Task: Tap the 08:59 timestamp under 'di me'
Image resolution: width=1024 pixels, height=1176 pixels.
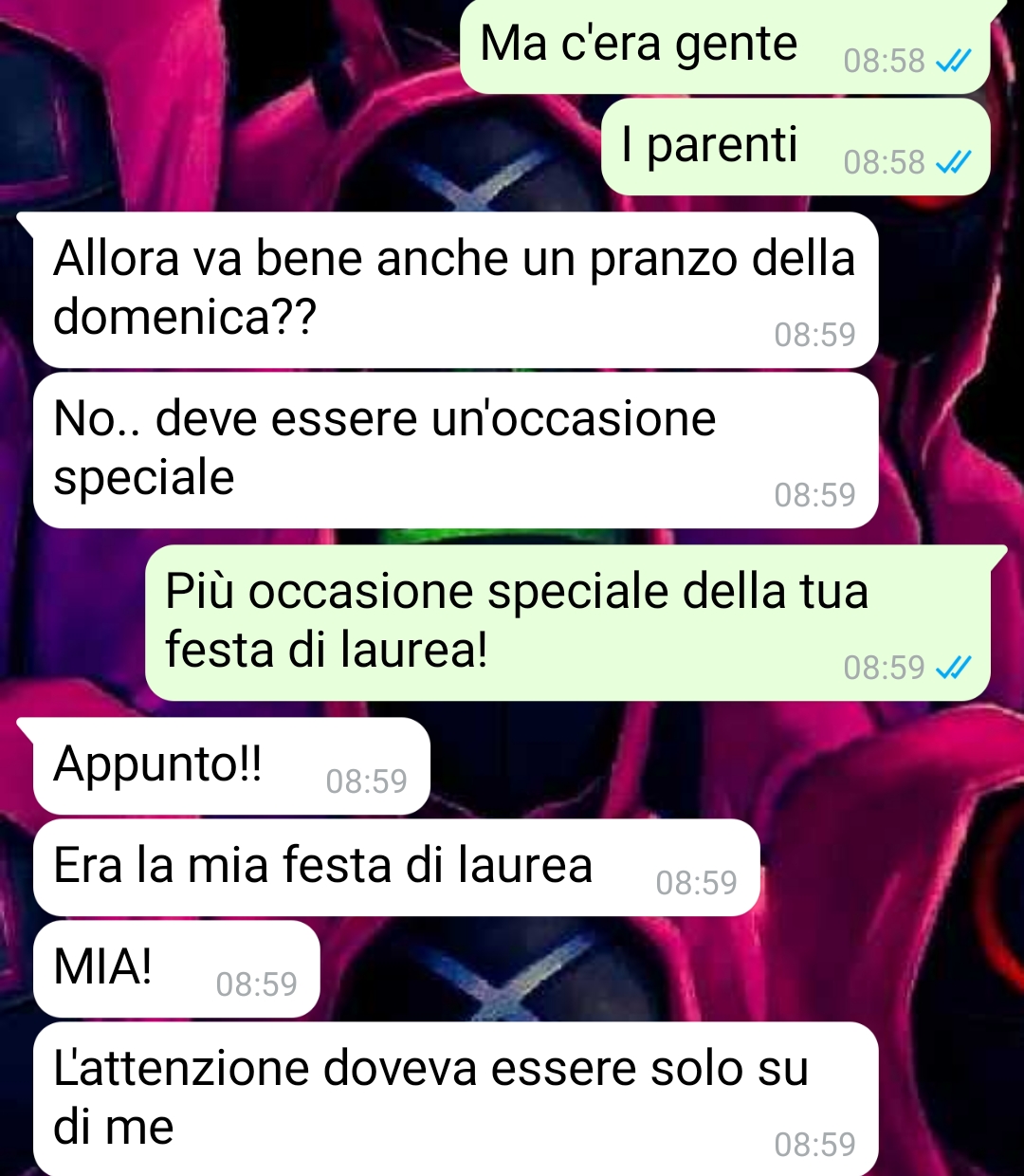Action: point(814,1145)
